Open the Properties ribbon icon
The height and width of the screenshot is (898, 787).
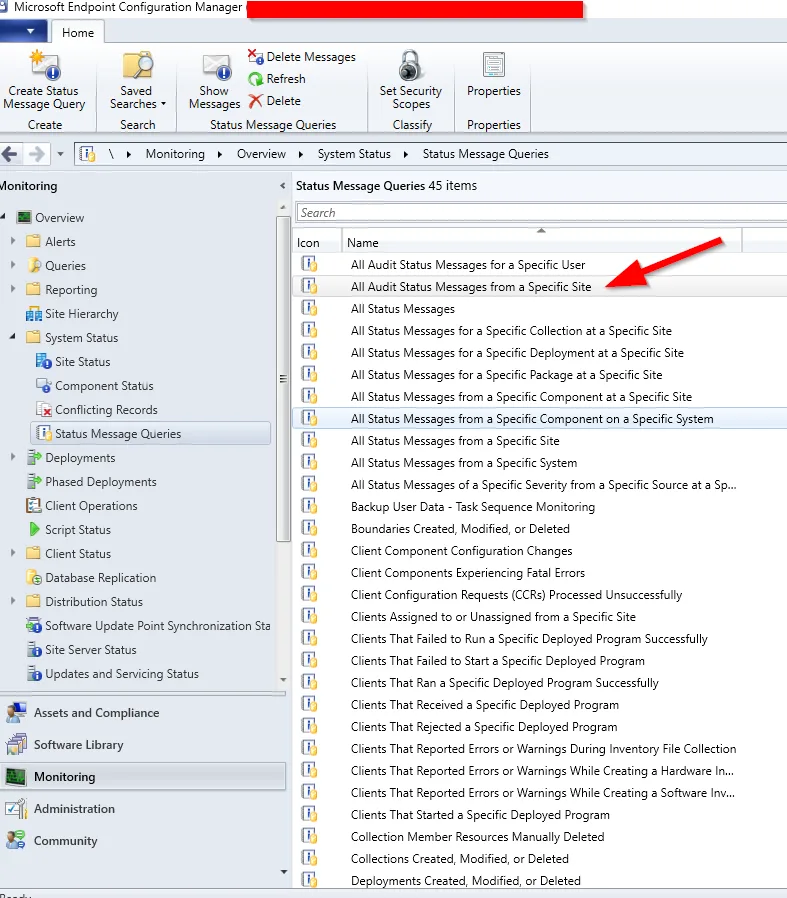[493, 65]
